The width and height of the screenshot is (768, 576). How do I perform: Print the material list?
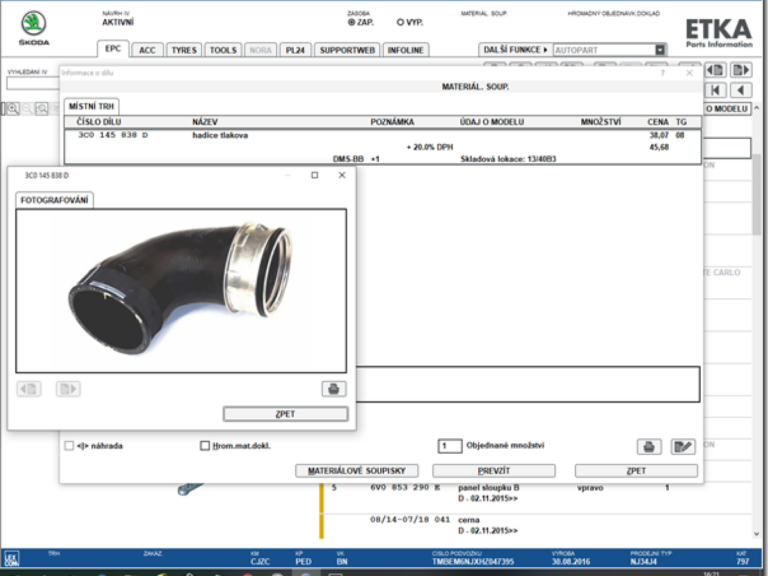tap(649, 446)
